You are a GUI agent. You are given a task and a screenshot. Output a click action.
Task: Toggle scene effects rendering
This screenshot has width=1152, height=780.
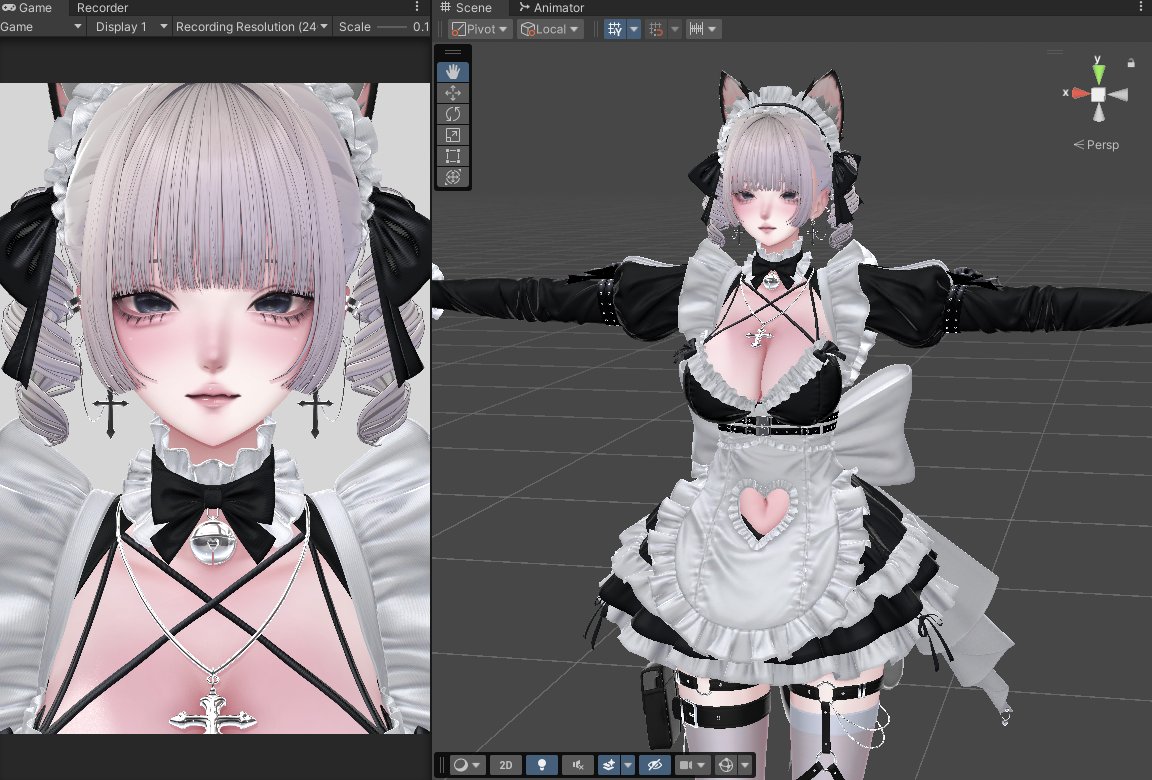click(x=608, y=765)
